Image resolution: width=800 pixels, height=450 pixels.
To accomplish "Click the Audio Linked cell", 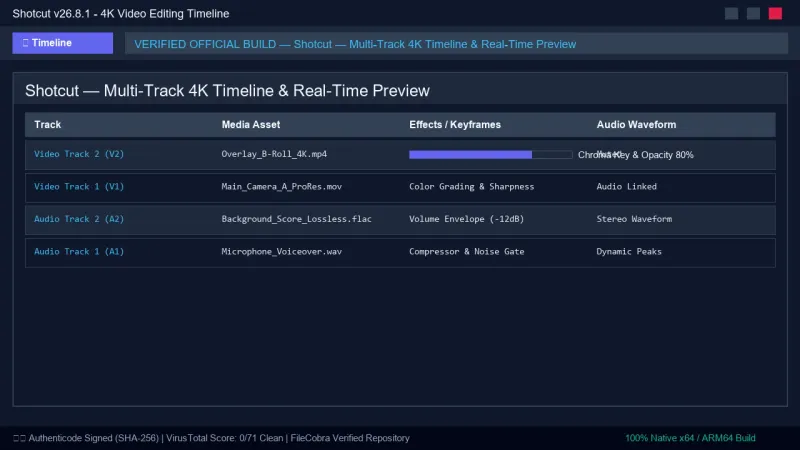I will click(x=627, y=187).
